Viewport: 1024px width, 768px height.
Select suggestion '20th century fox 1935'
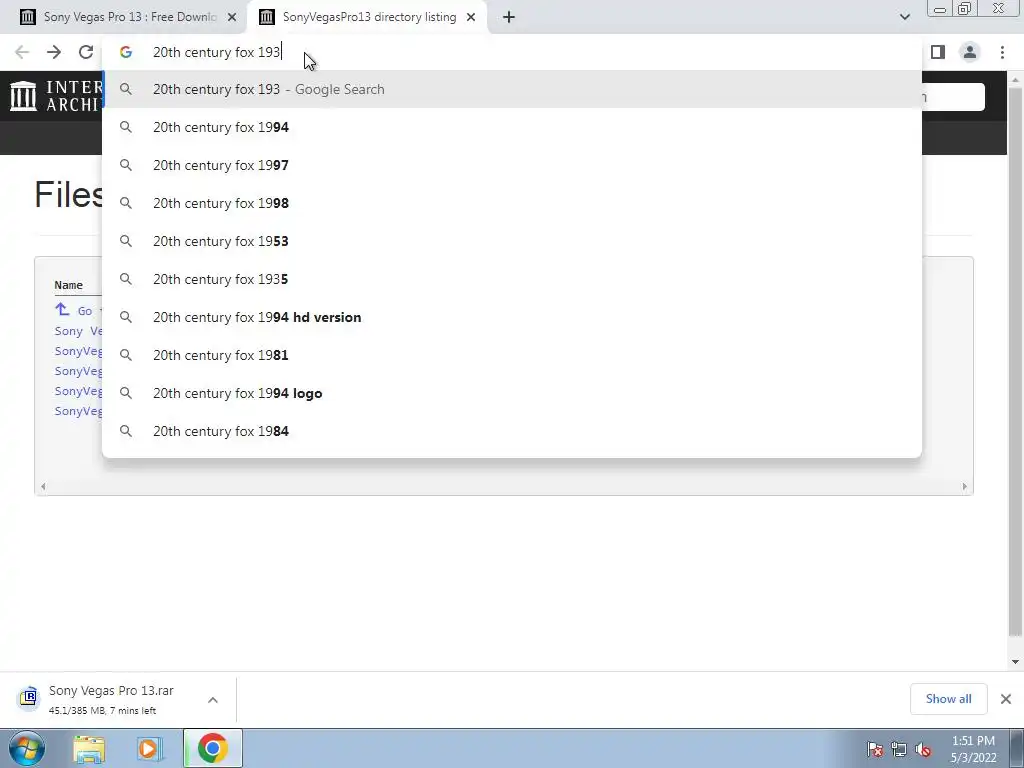[x=512, y=279]
